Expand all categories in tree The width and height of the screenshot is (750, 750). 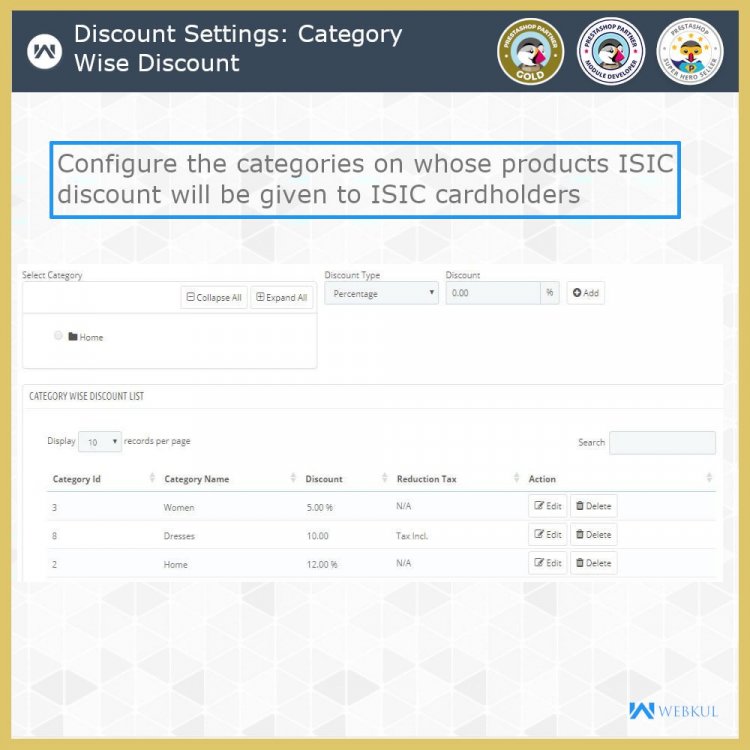click(281, 298)
